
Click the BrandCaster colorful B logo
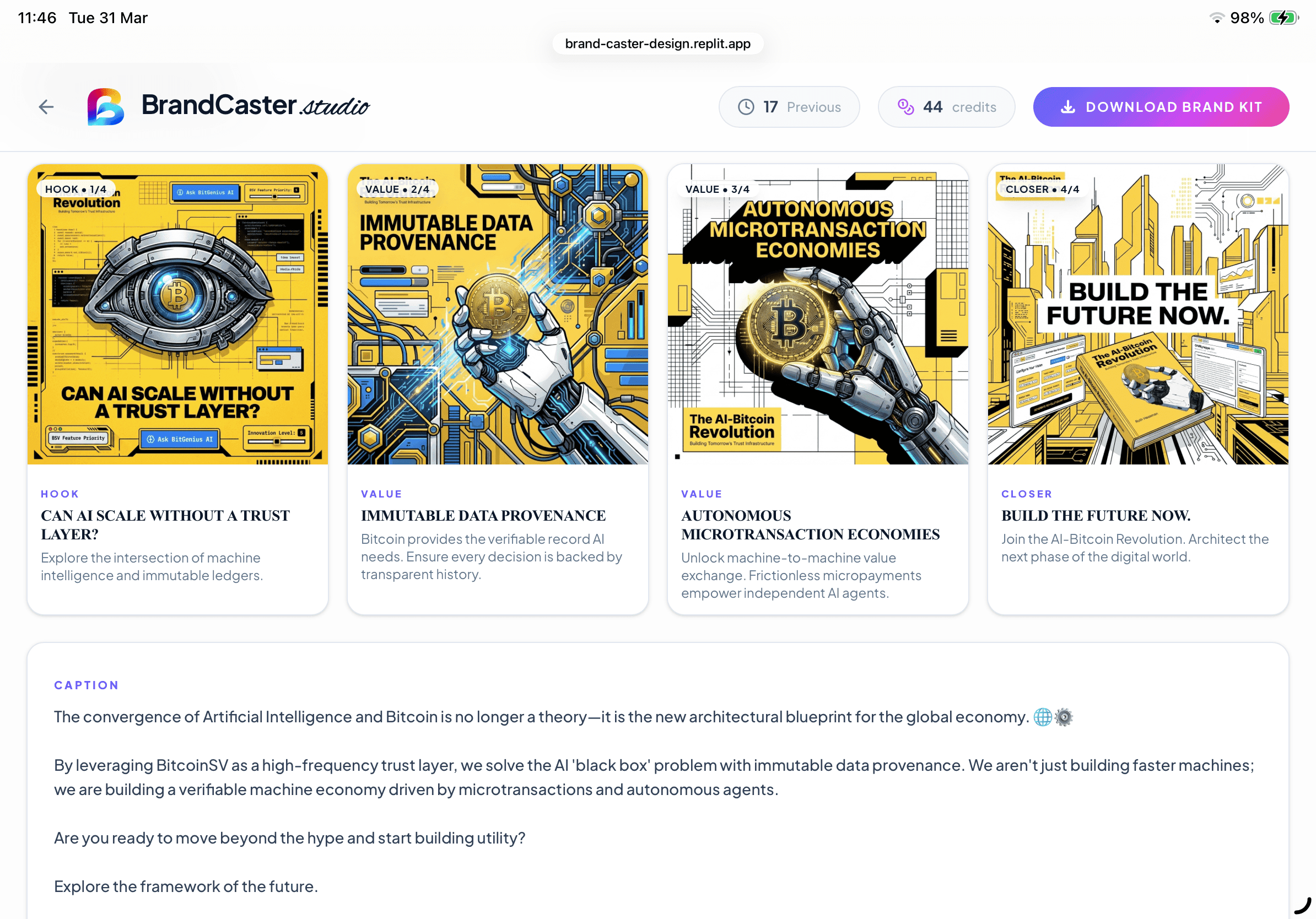(105, 106)
